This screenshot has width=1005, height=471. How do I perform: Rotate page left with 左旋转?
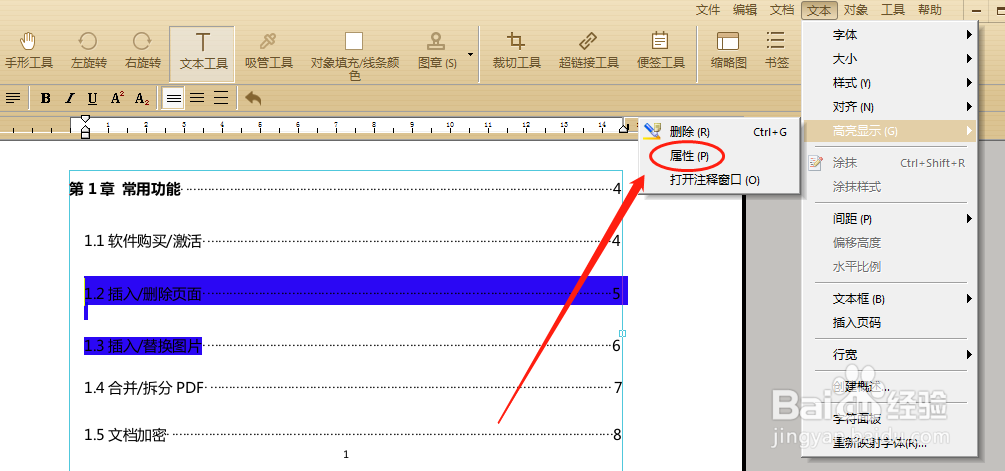tap(88, 51)
